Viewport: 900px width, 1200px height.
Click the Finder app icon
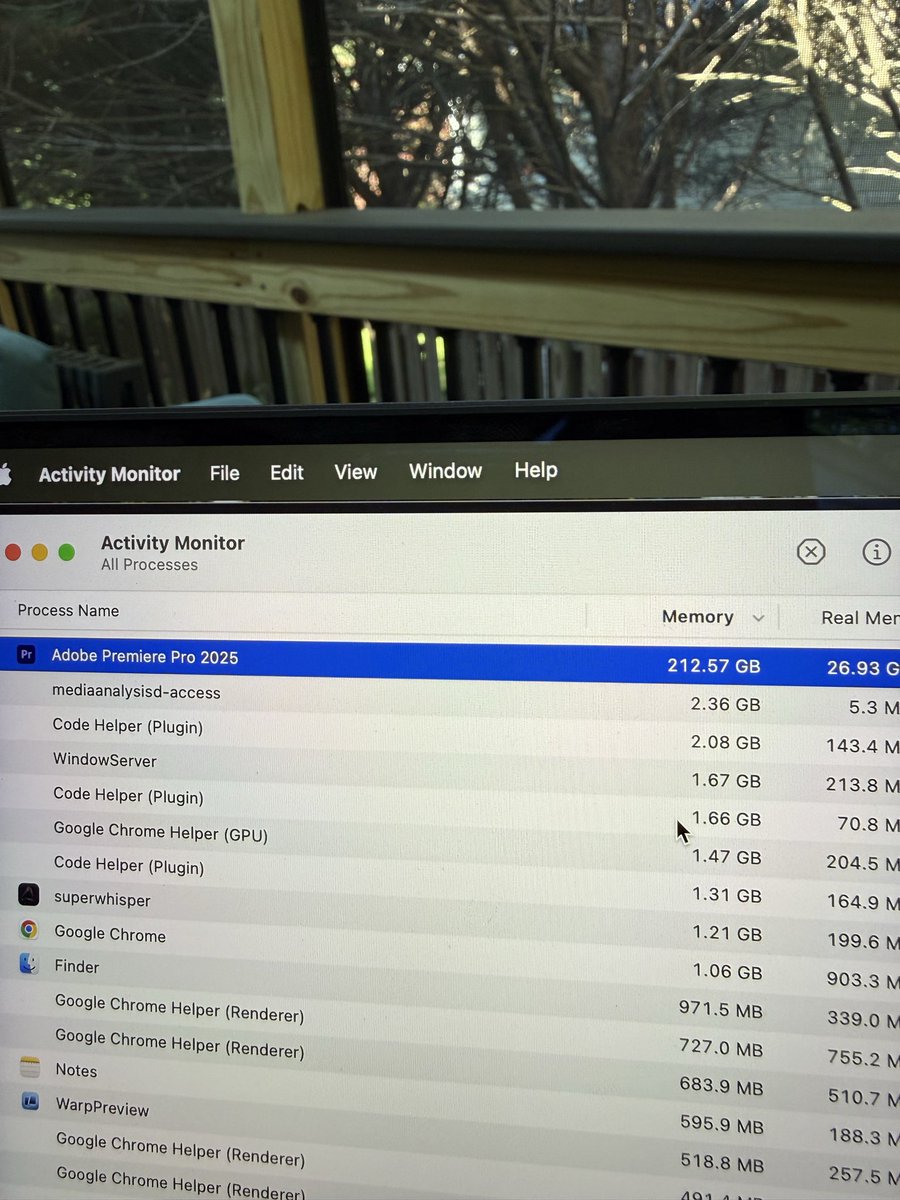[29, 964]
